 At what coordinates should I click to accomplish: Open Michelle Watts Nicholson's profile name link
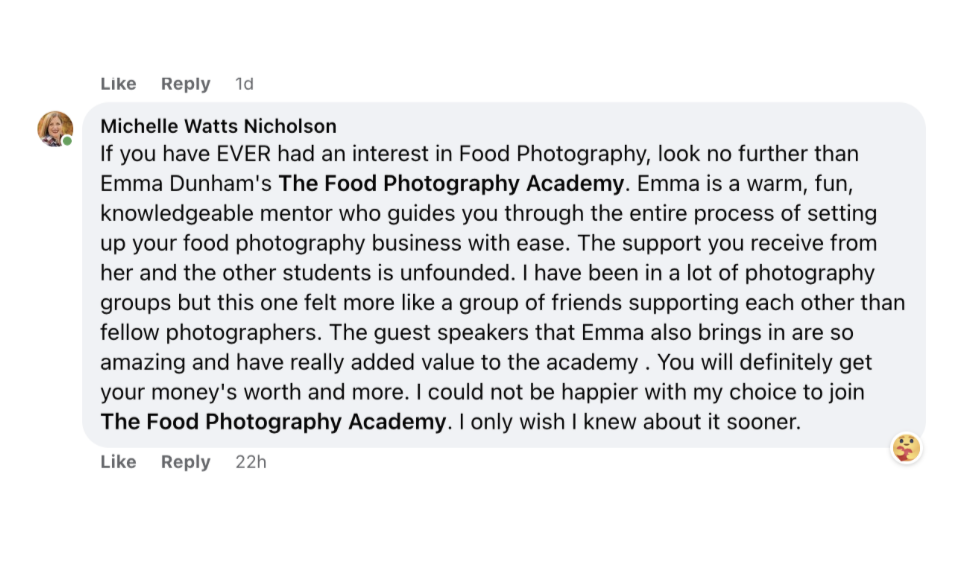(218, 126)
